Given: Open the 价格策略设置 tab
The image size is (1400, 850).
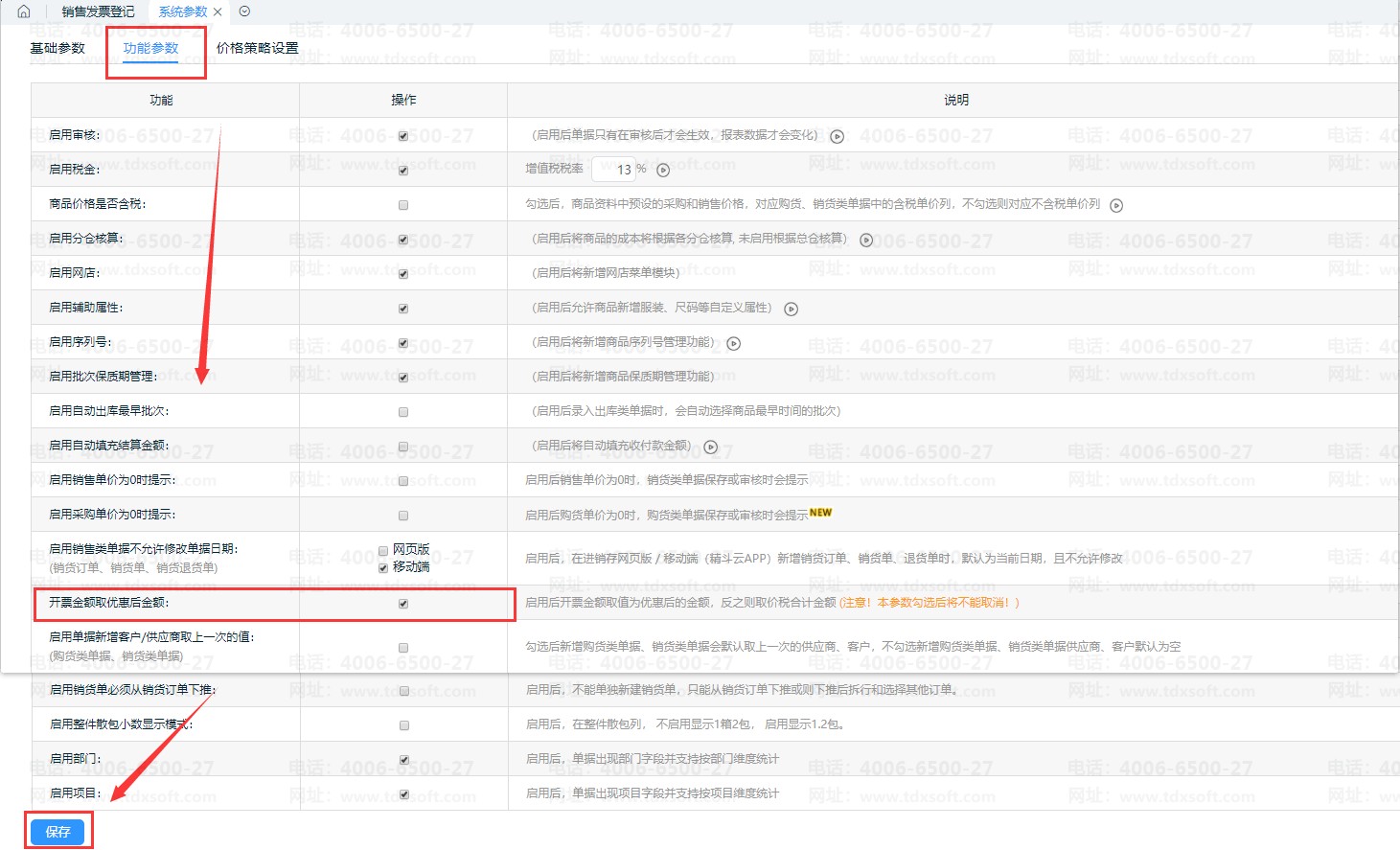Looking at the screenshot, I should coord(257,48).
